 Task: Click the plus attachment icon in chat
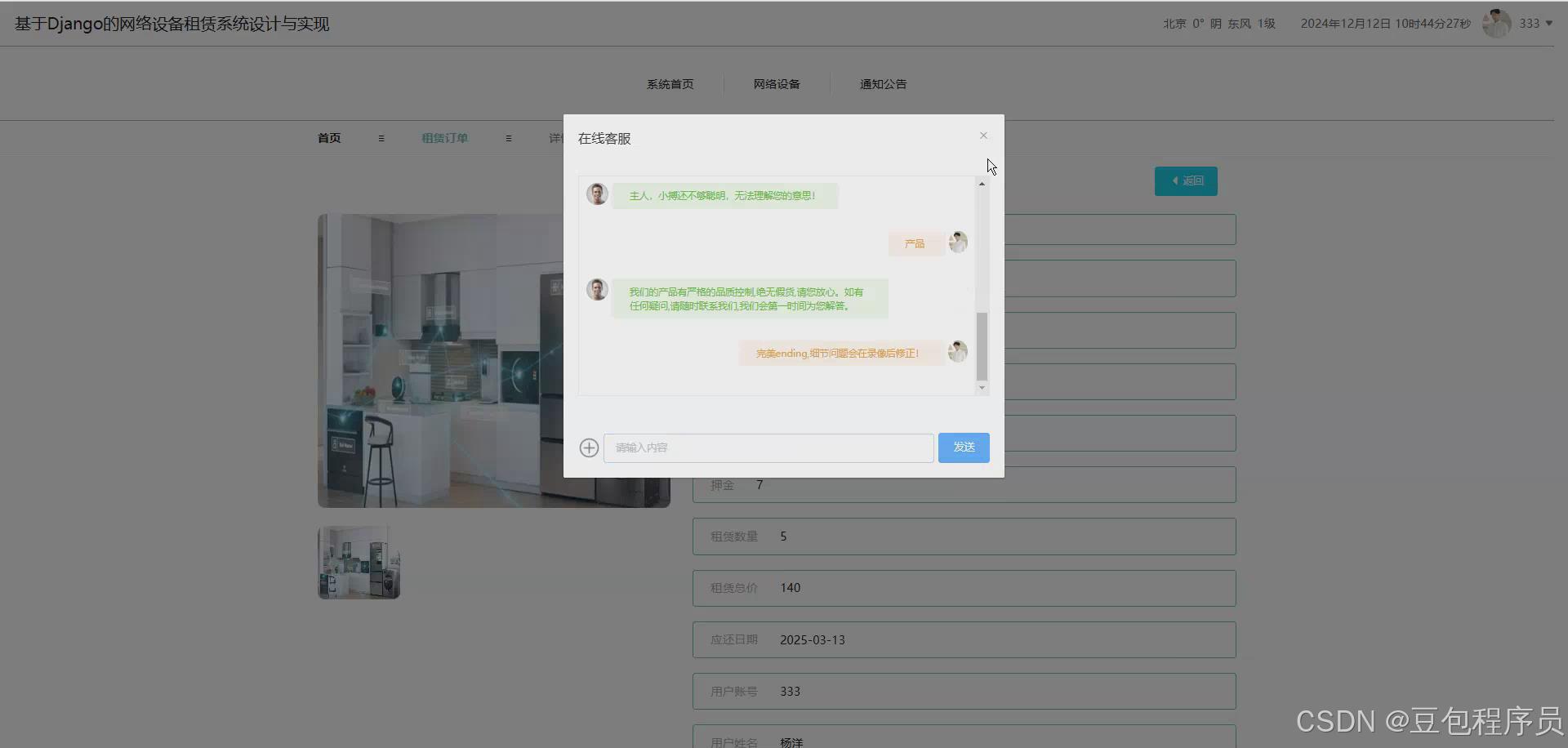(x=589, y=447)
